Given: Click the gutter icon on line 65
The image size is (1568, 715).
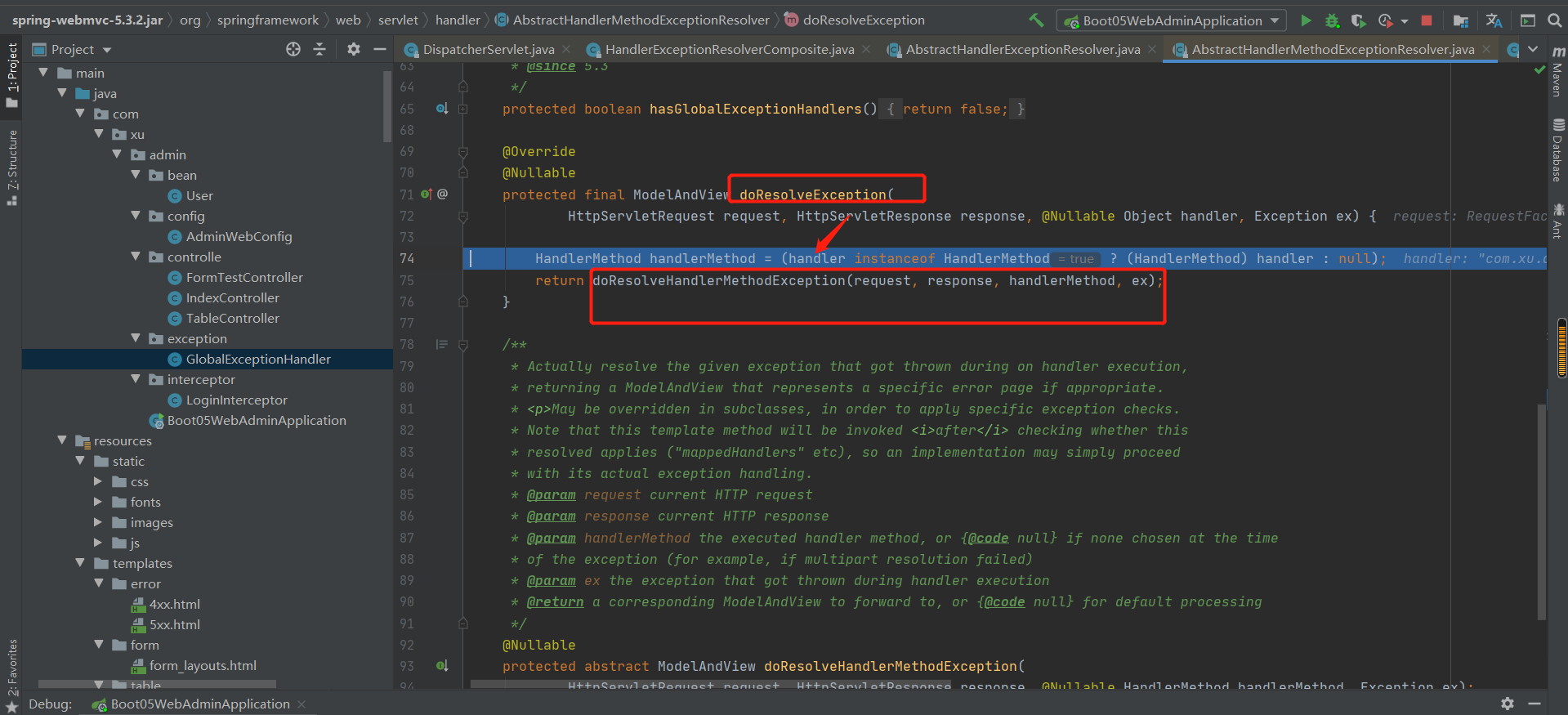Looking at the screenshot, I should [x=442, y=109].
